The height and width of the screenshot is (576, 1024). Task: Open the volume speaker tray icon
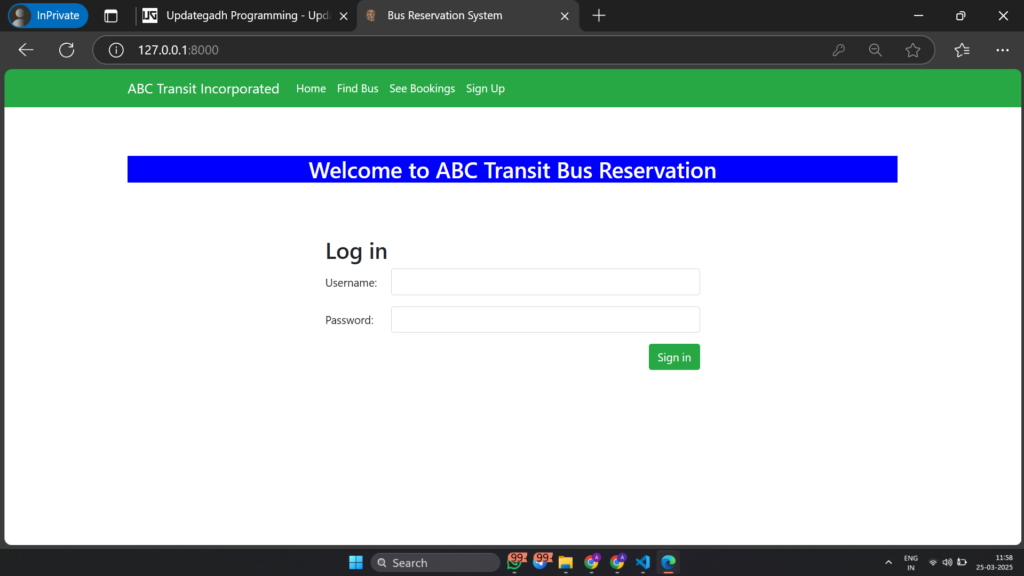pyautogui.click(x=947, y=562)
